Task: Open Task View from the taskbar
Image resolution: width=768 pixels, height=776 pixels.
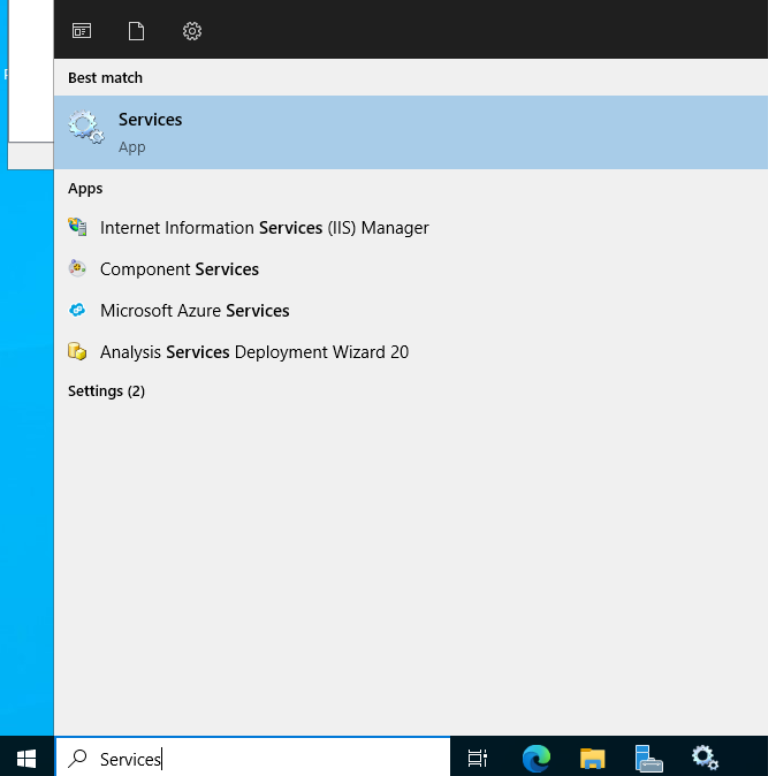Action: (478, 758)
